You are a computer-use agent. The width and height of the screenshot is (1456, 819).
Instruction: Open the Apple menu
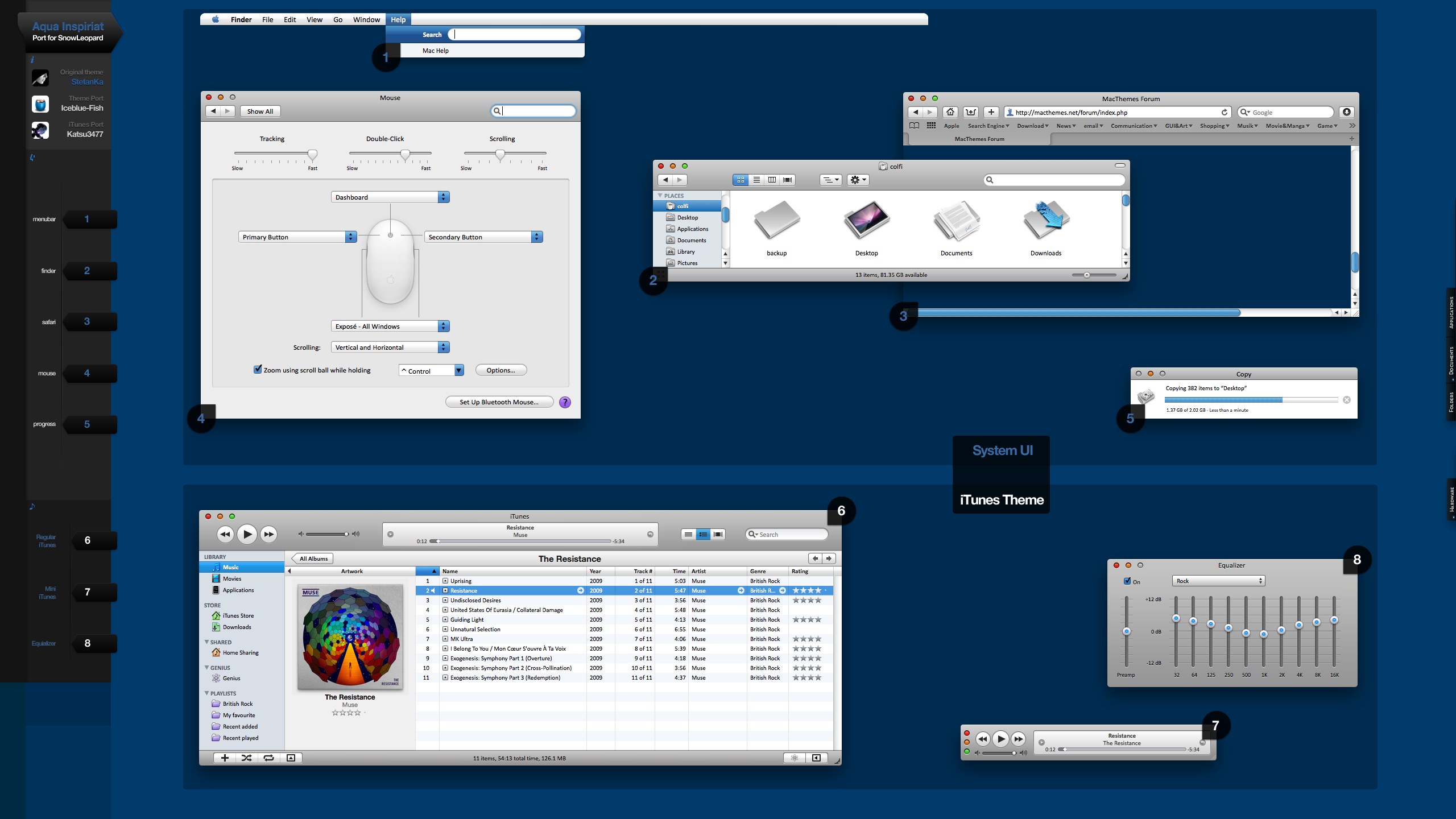[x=216, y=19]
